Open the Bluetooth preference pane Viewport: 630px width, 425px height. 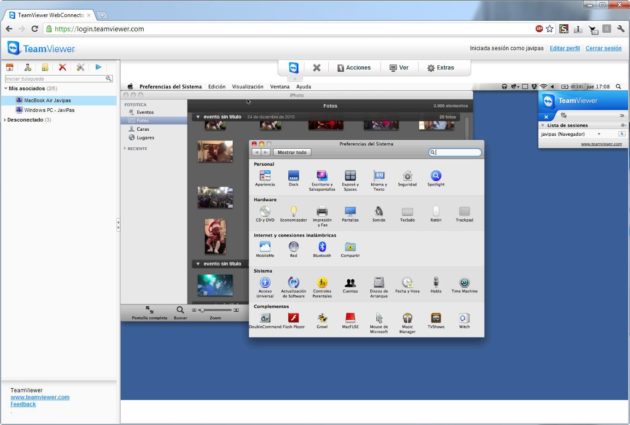[x=322, y=245]
